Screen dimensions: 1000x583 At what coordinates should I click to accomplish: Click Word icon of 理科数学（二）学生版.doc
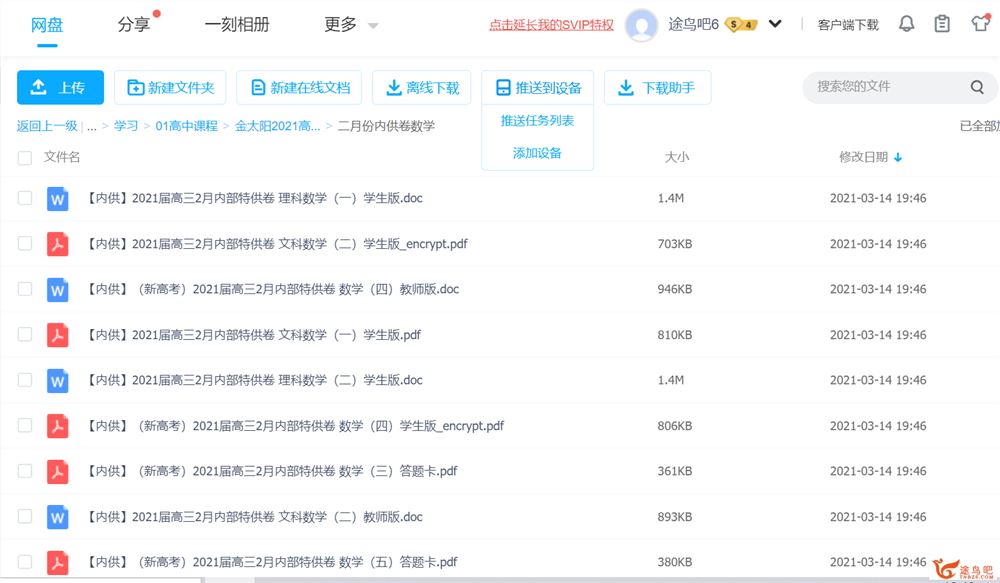pos(57,381)
